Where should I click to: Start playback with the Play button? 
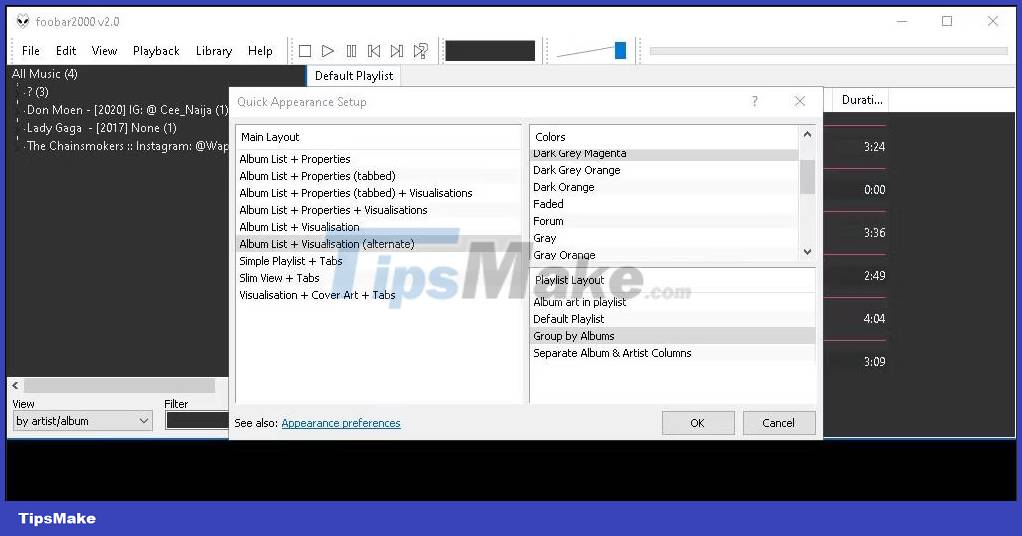[x=328, y=51]
